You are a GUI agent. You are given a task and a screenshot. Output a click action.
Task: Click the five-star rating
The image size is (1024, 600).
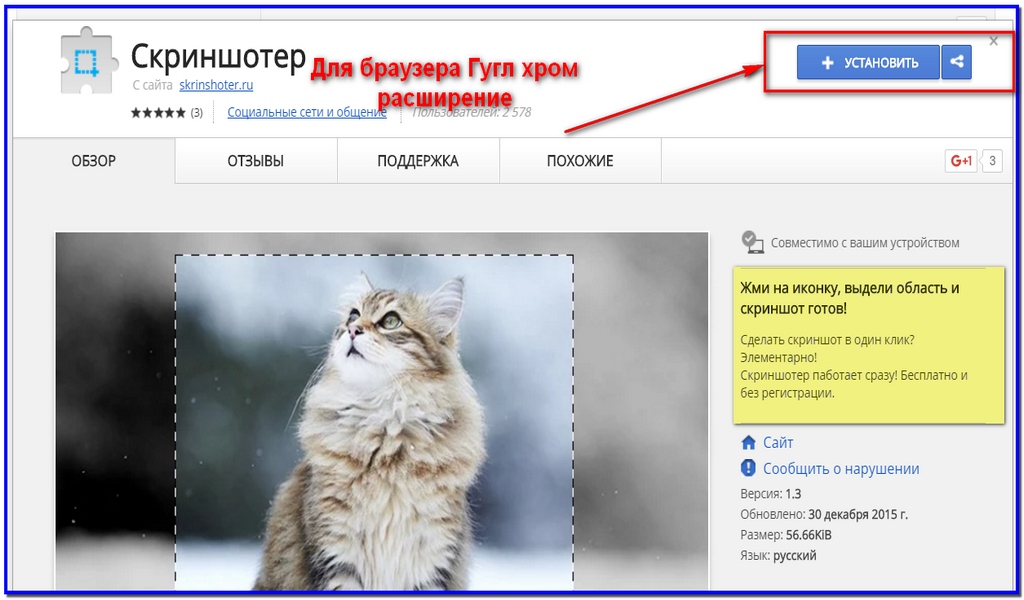click(158, 113)
